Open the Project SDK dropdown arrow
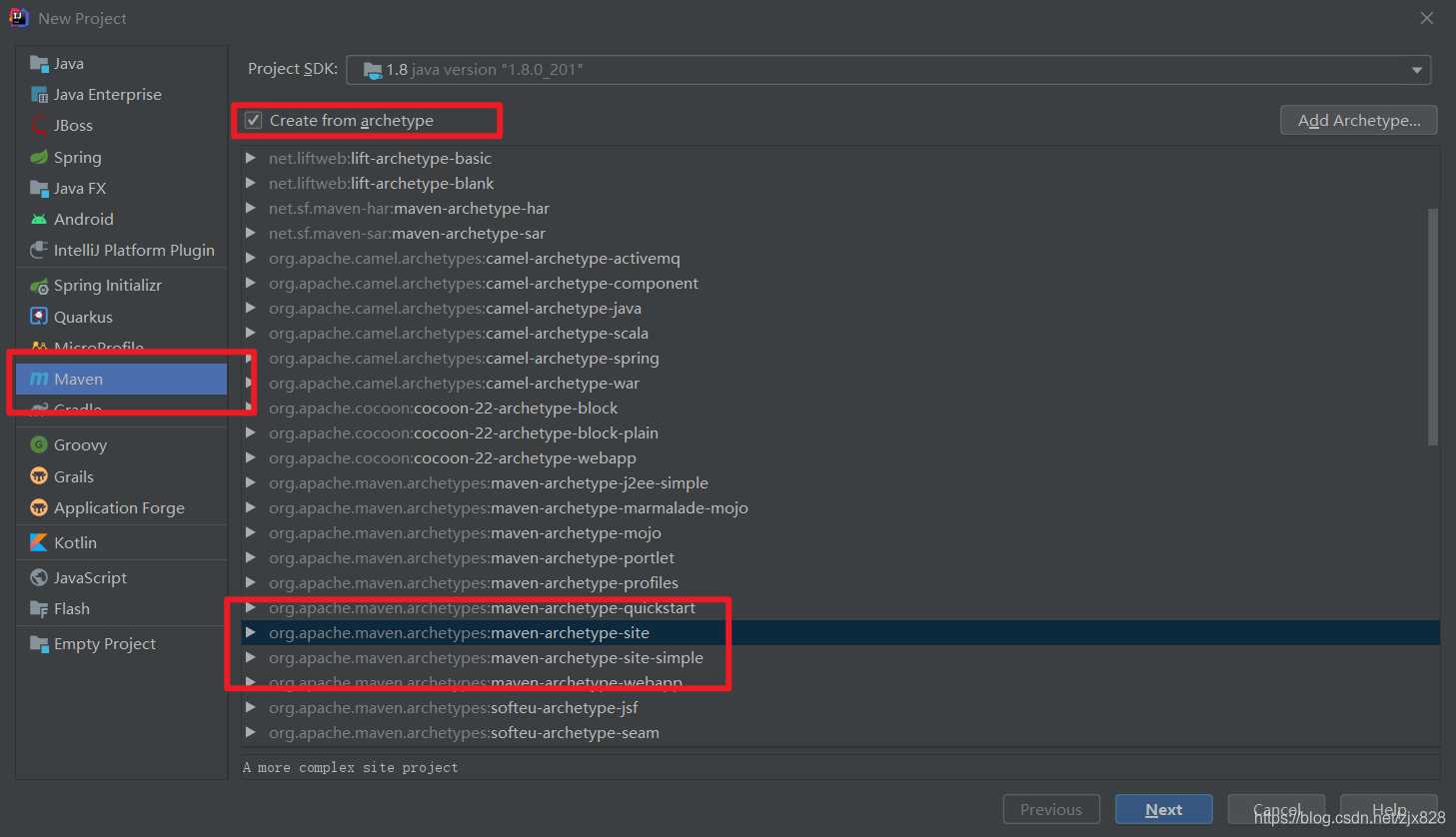This screenshot has width=1456, height=837. (x=1416, y=70)
